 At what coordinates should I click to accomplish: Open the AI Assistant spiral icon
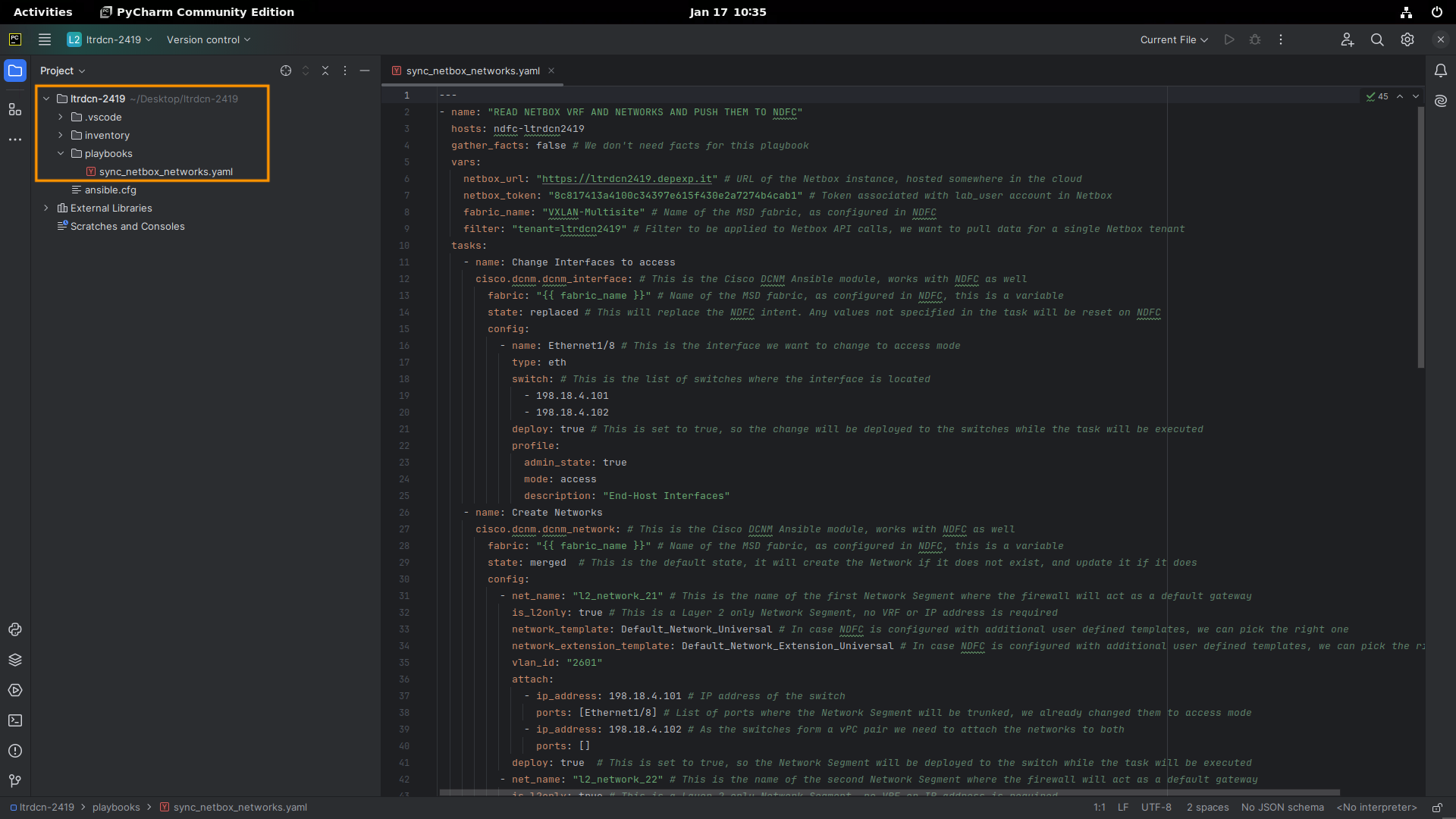coord(1441,101)
